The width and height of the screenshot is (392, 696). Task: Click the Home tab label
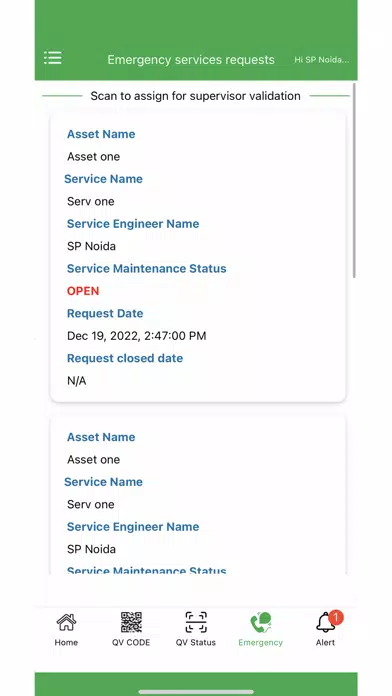click(x=66, y=642)
